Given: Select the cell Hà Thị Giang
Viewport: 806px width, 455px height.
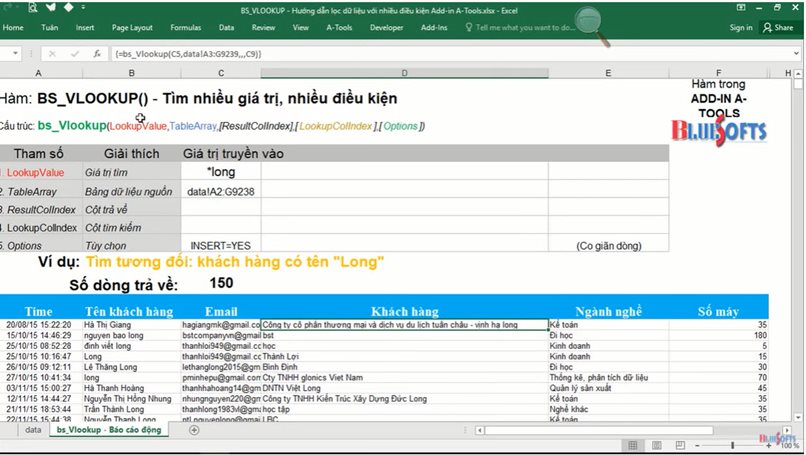Looking at the screenshot, I should pos(132,325).
